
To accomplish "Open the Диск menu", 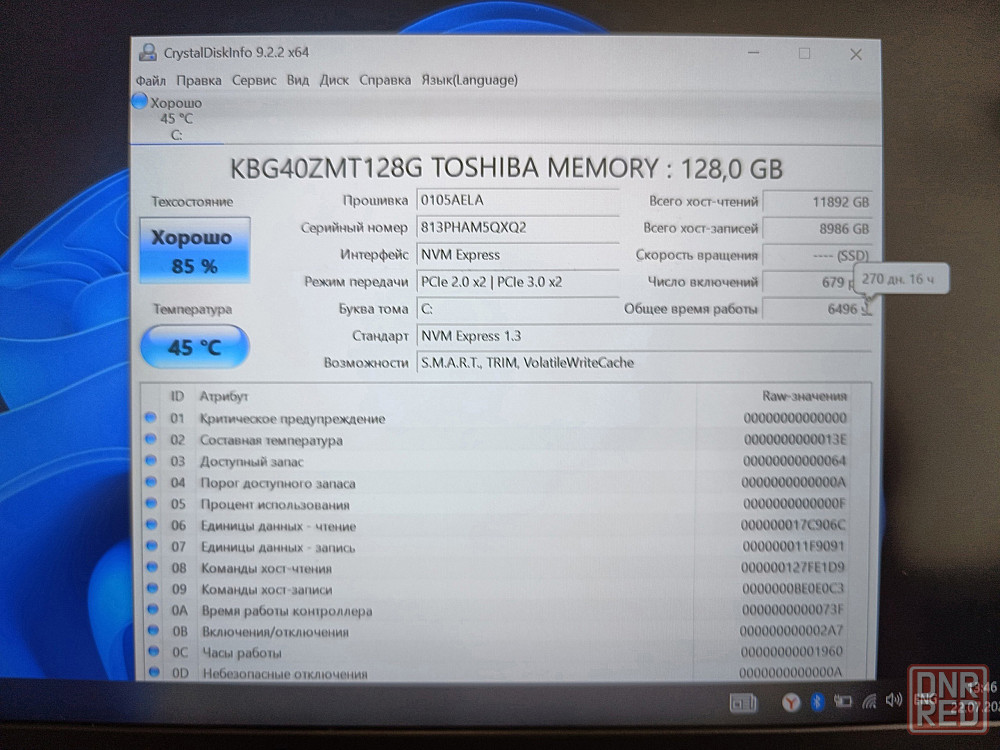I will tap(334, 81).
